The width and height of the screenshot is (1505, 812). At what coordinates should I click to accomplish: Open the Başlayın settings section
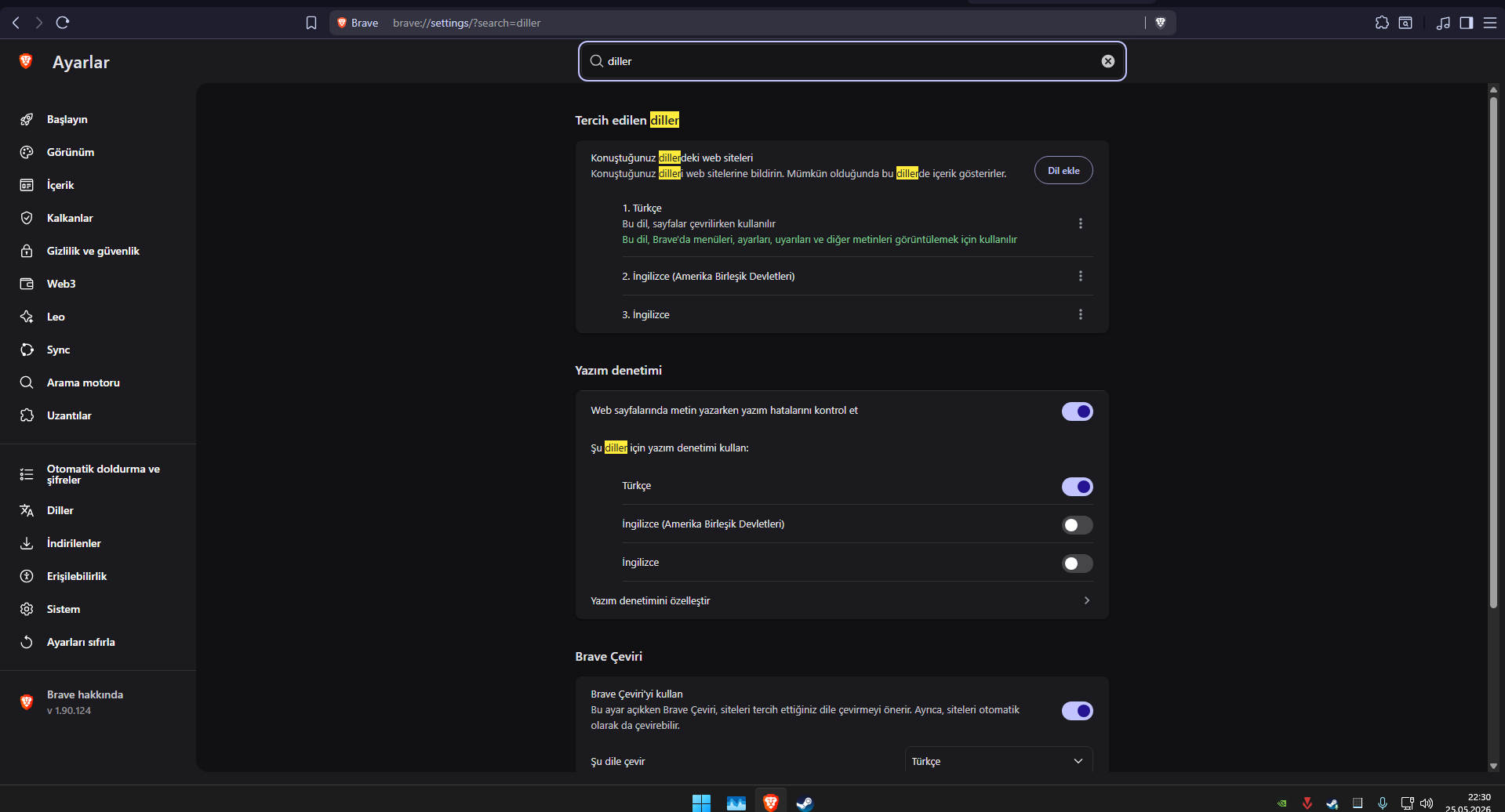[x=67, y=119]
